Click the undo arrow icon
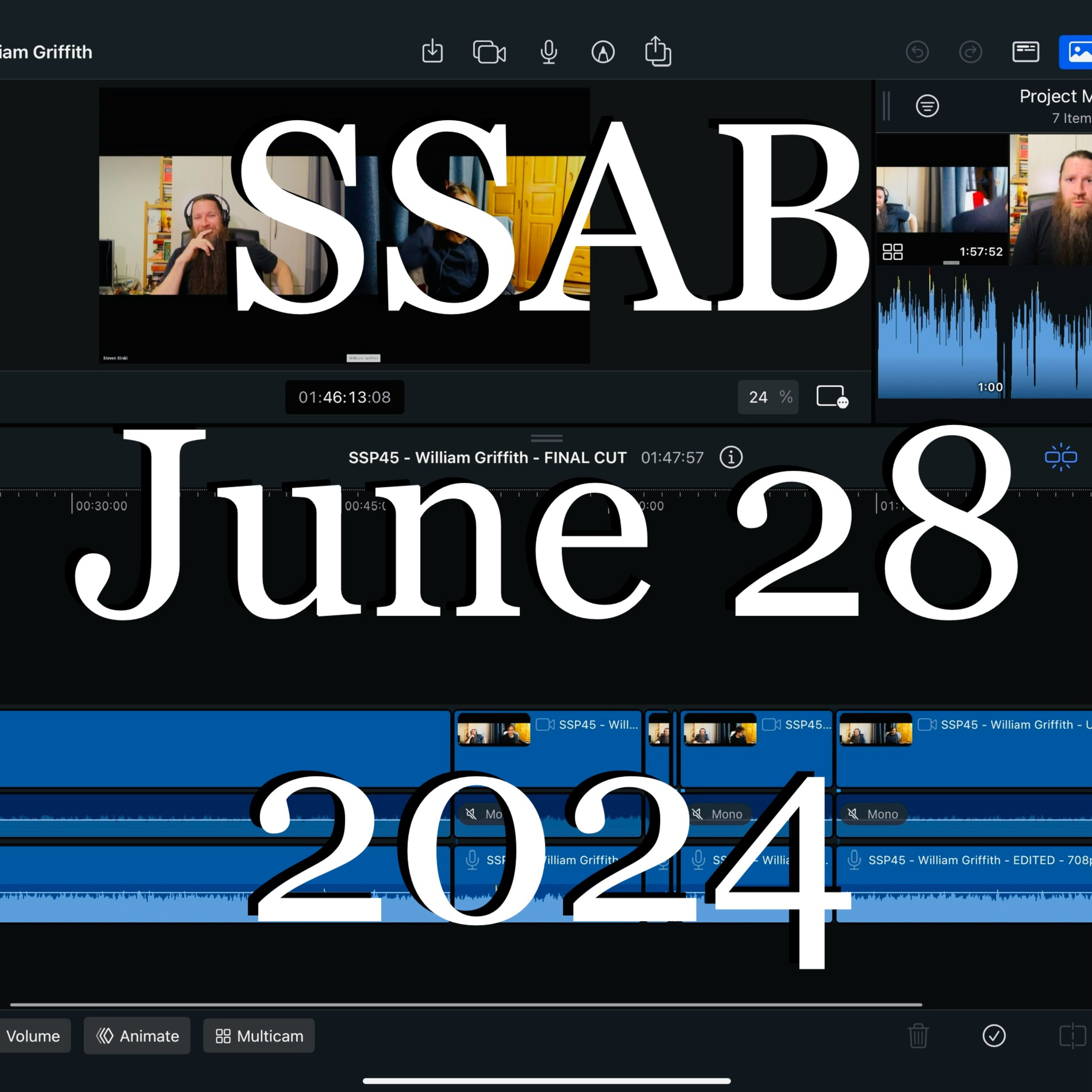1092x1092 pixels. 917,52
